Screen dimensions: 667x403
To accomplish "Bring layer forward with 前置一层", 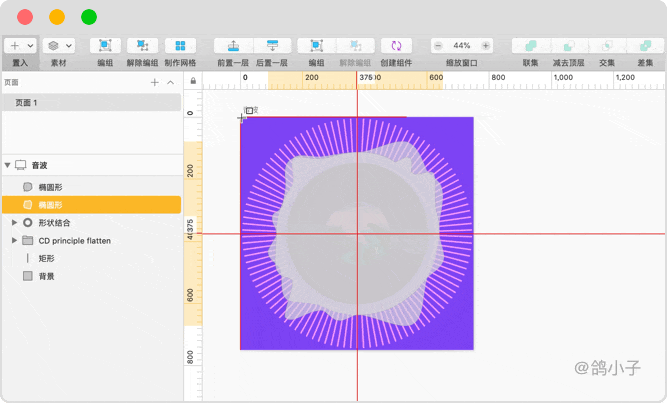I will coord(233,46).
